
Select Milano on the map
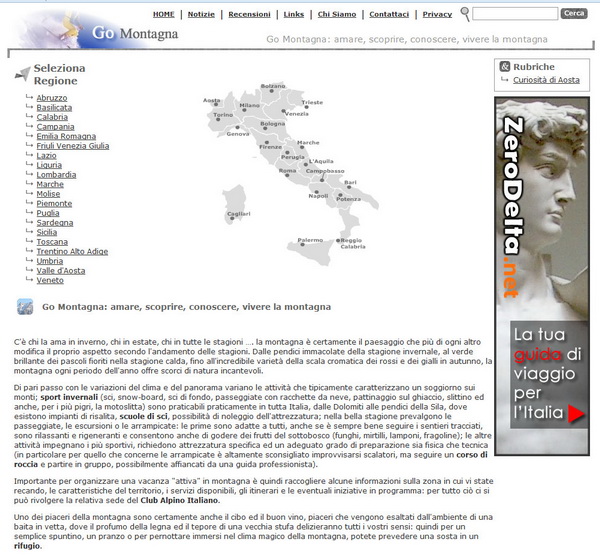coord(249,105)
